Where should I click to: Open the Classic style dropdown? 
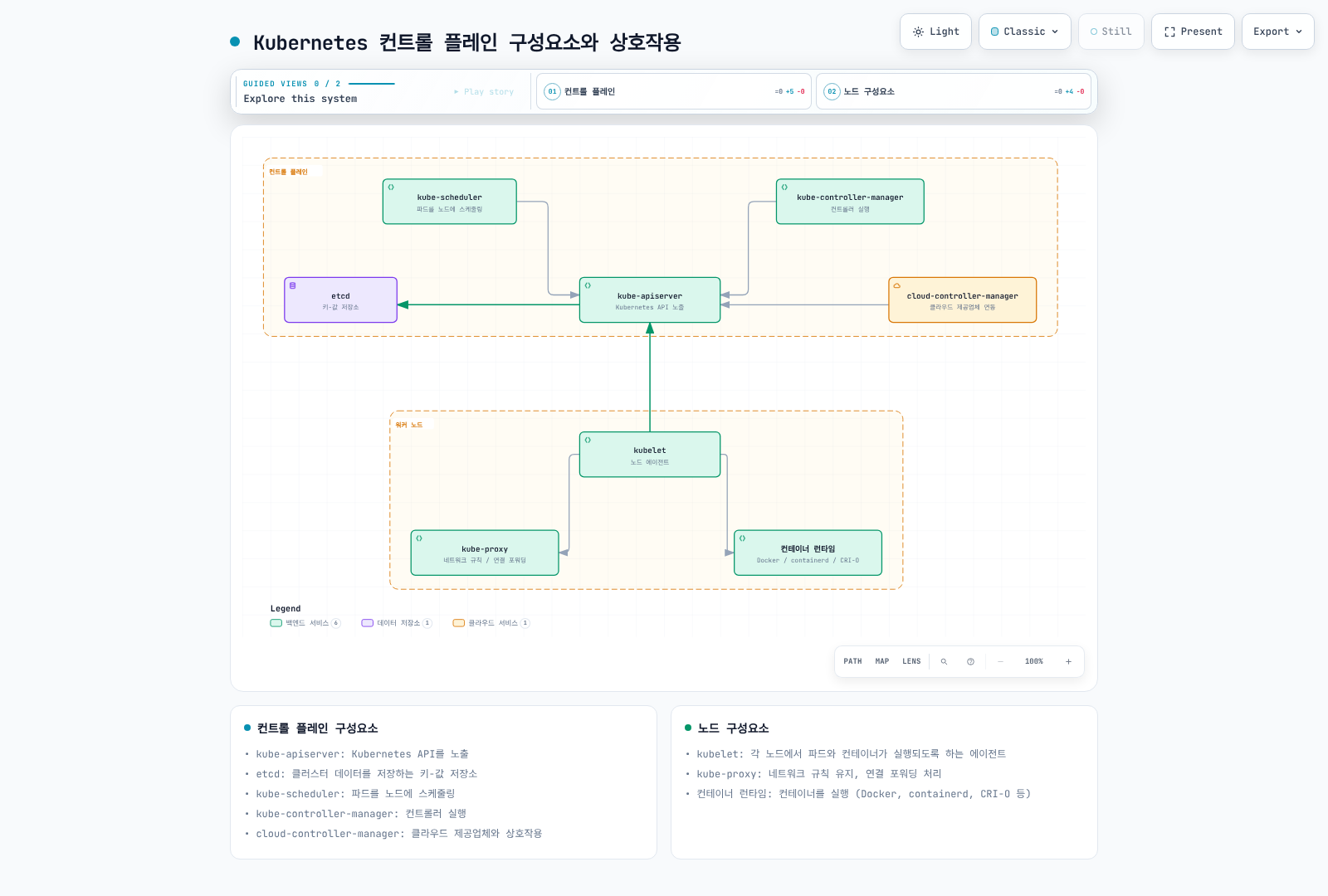tap(1024, 32)
